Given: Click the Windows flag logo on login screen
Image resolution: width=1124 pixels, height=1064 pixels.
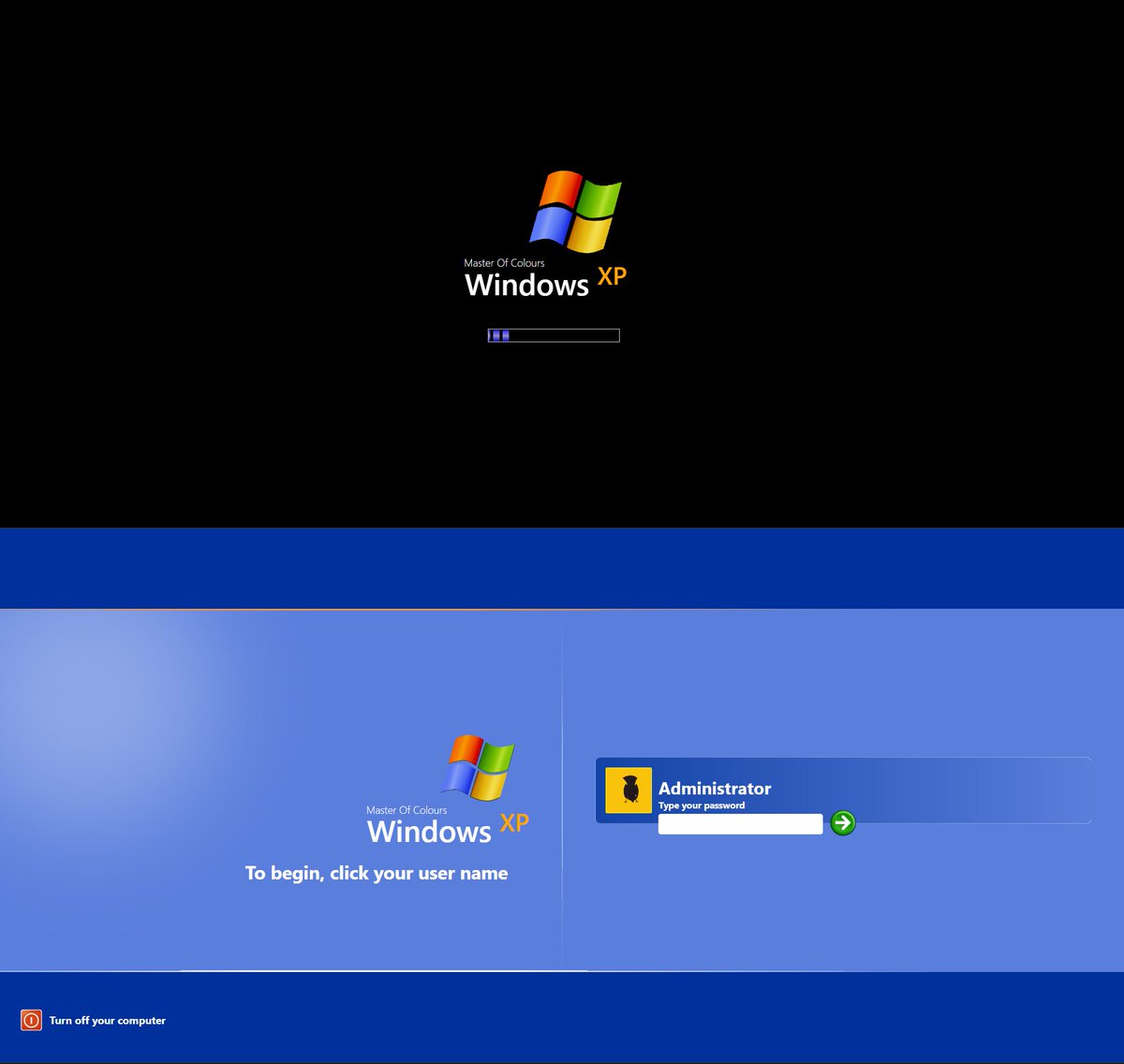Looking at the screenshot, I should pyautogui.click(x=478, y=768).
